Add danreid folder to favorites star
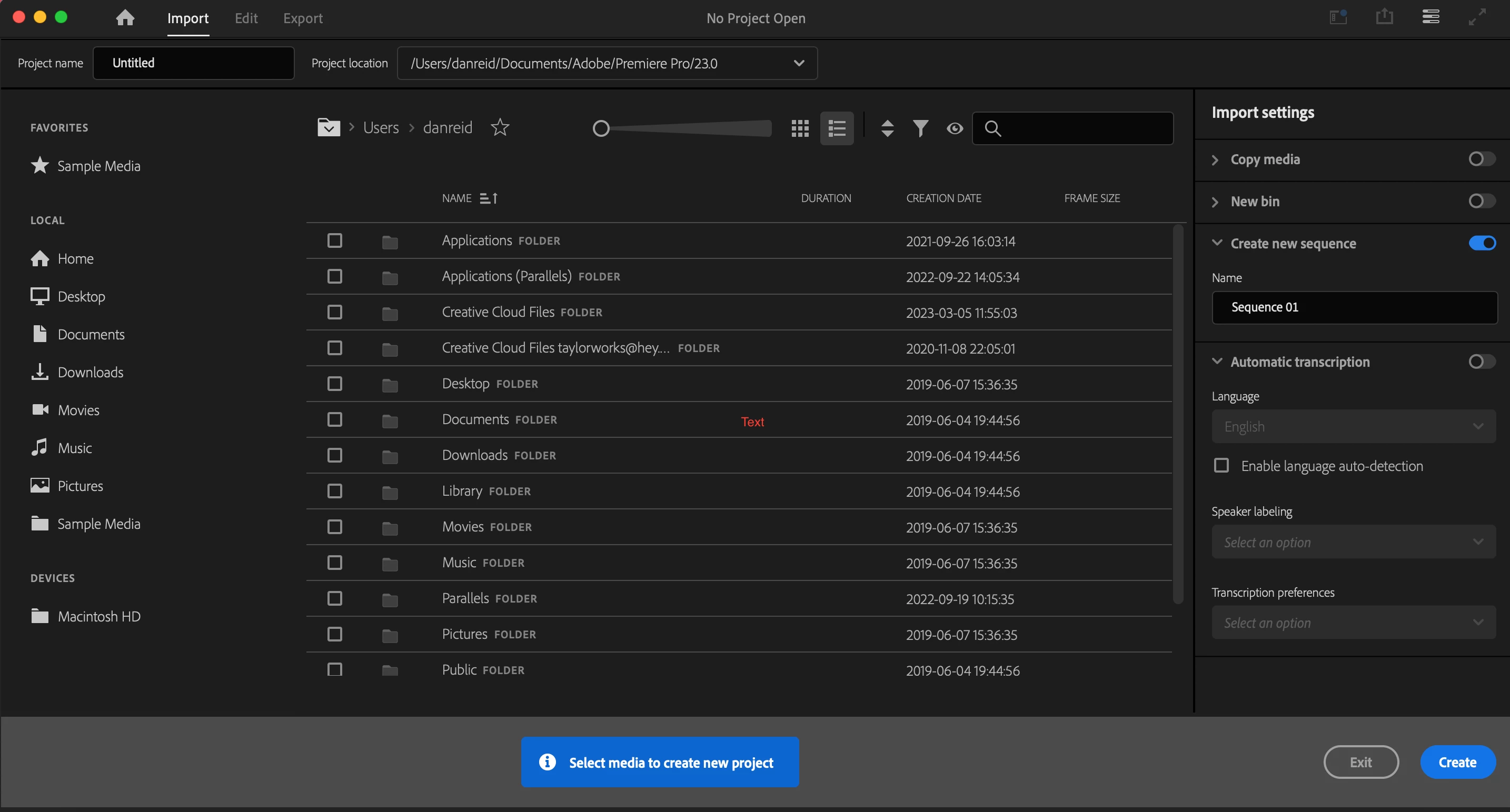Viewport: 1510px width, 812px height. (x=500, y=127)
